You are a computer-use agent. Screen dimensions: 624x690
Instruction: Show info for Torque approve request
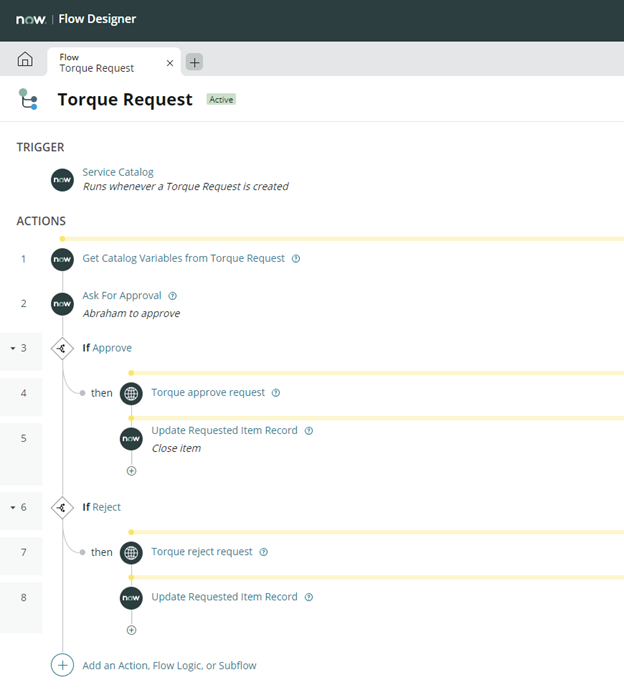276,393
